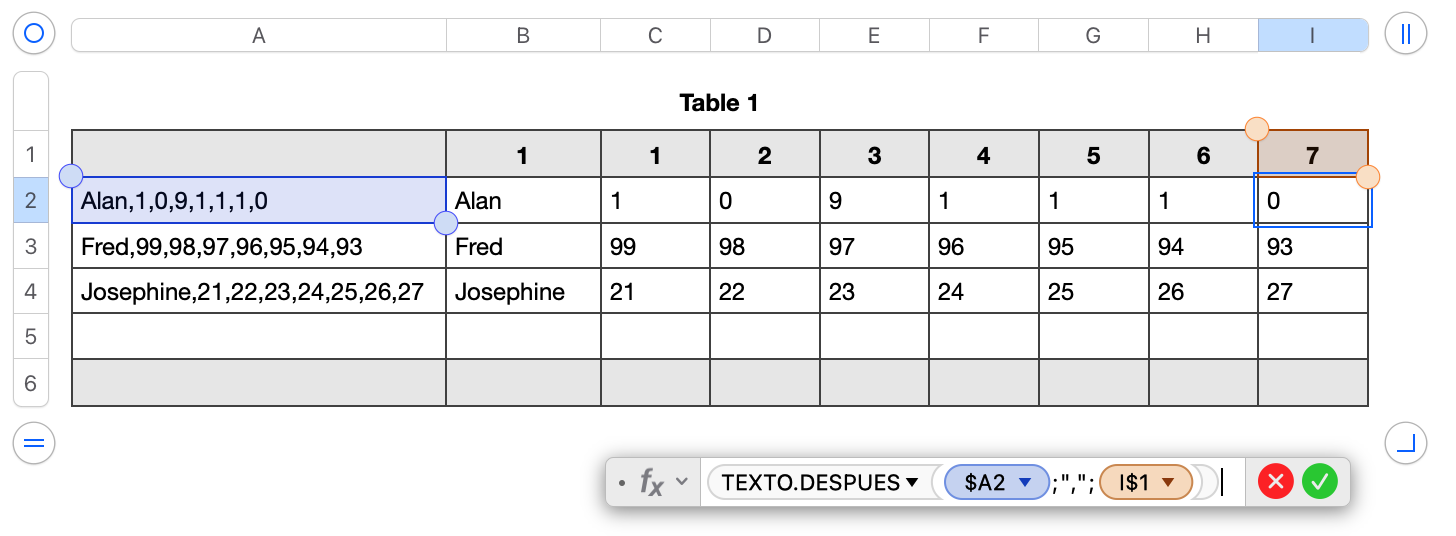Expand the I$1 reference token dropdown
Image resolution: width=1456 pixels, height=536 pixels.
1168,483
